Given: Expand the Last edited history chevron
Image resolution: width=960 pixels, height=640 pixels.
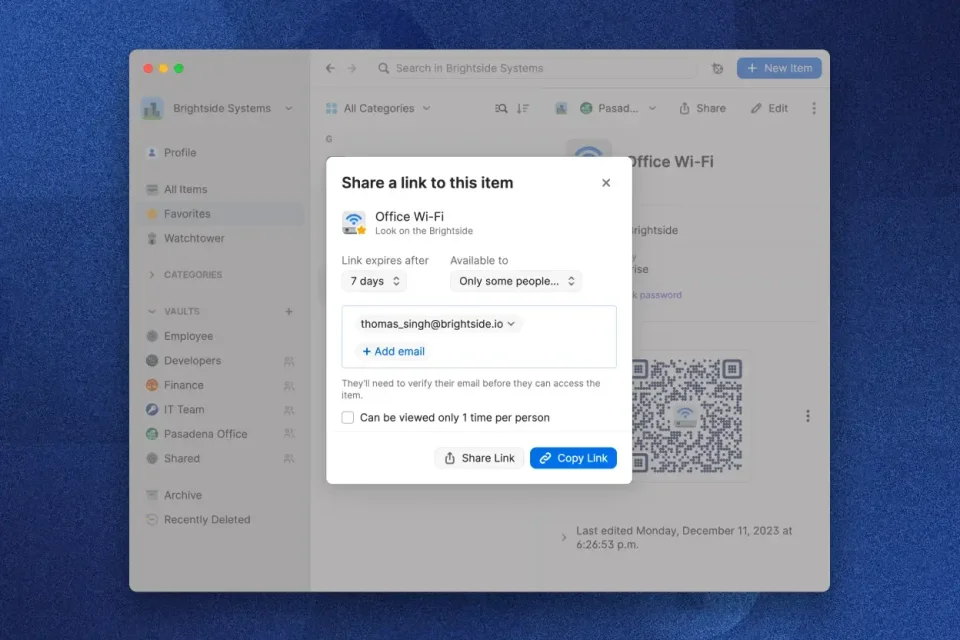Looking at the screenshot, I should click(x=563, y=538).
